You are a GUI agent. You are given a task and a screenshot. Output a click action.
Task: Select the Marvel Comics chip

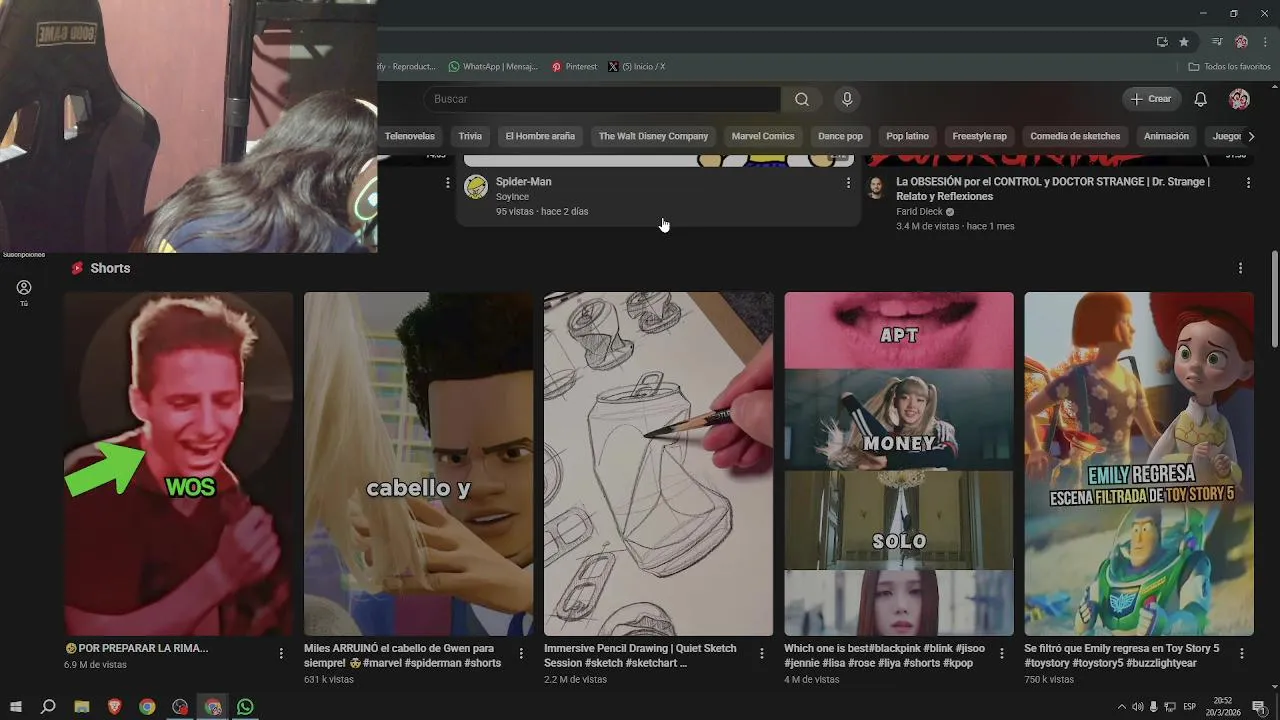[x=763, y=136]
